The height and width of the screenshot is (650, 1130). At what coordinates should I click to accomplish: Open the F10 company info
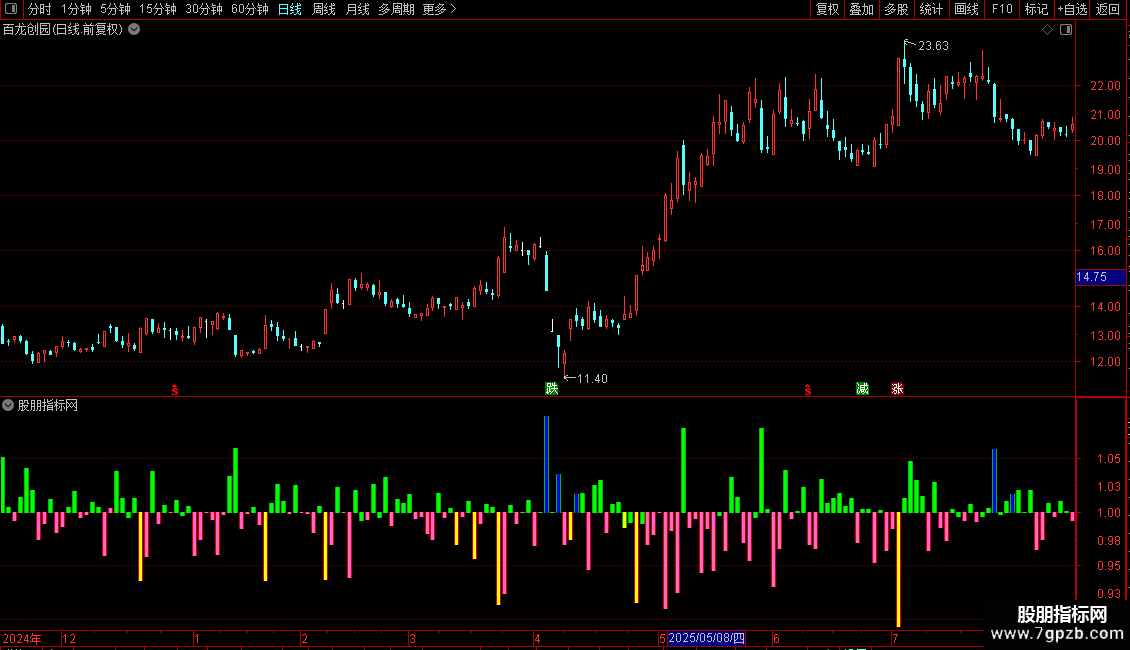tap(1002, 9)
